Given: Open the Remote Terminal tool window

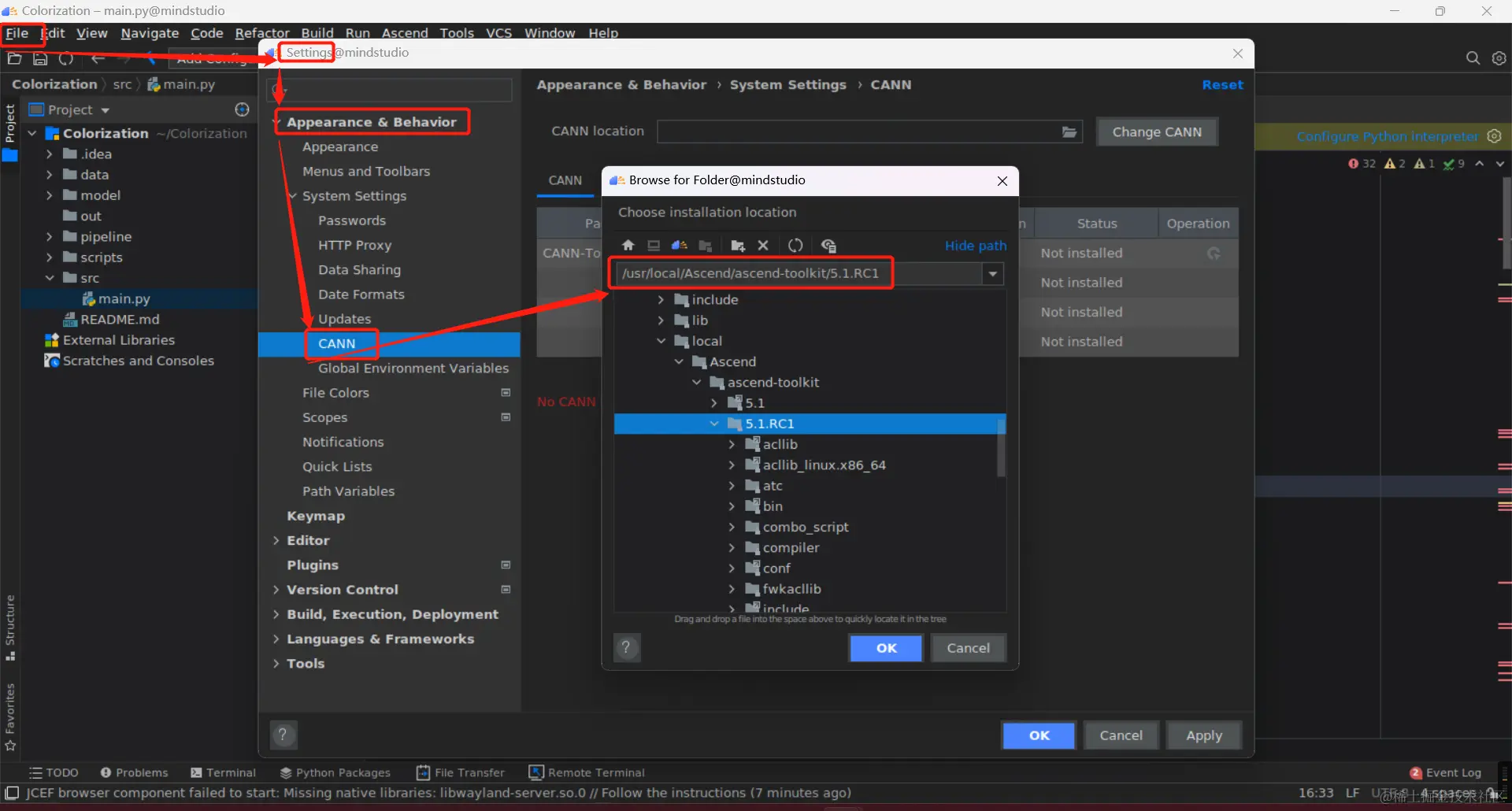Looking at the screenshot, I should pos(587,772).
